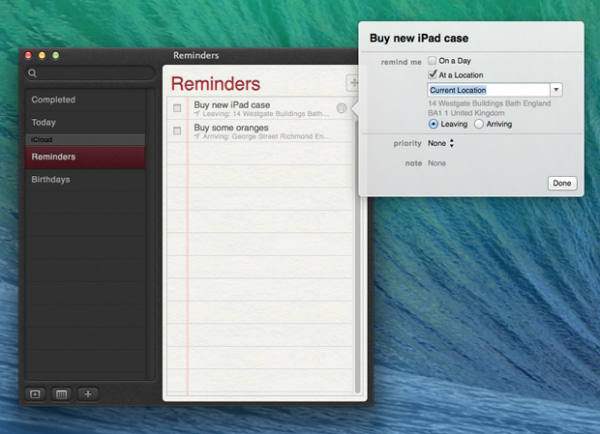Click Leaving: 14 Westgate Buildings Bath subtitle
Image resolution: width=600 pixels, height=434 pixels.
(266, 114)
